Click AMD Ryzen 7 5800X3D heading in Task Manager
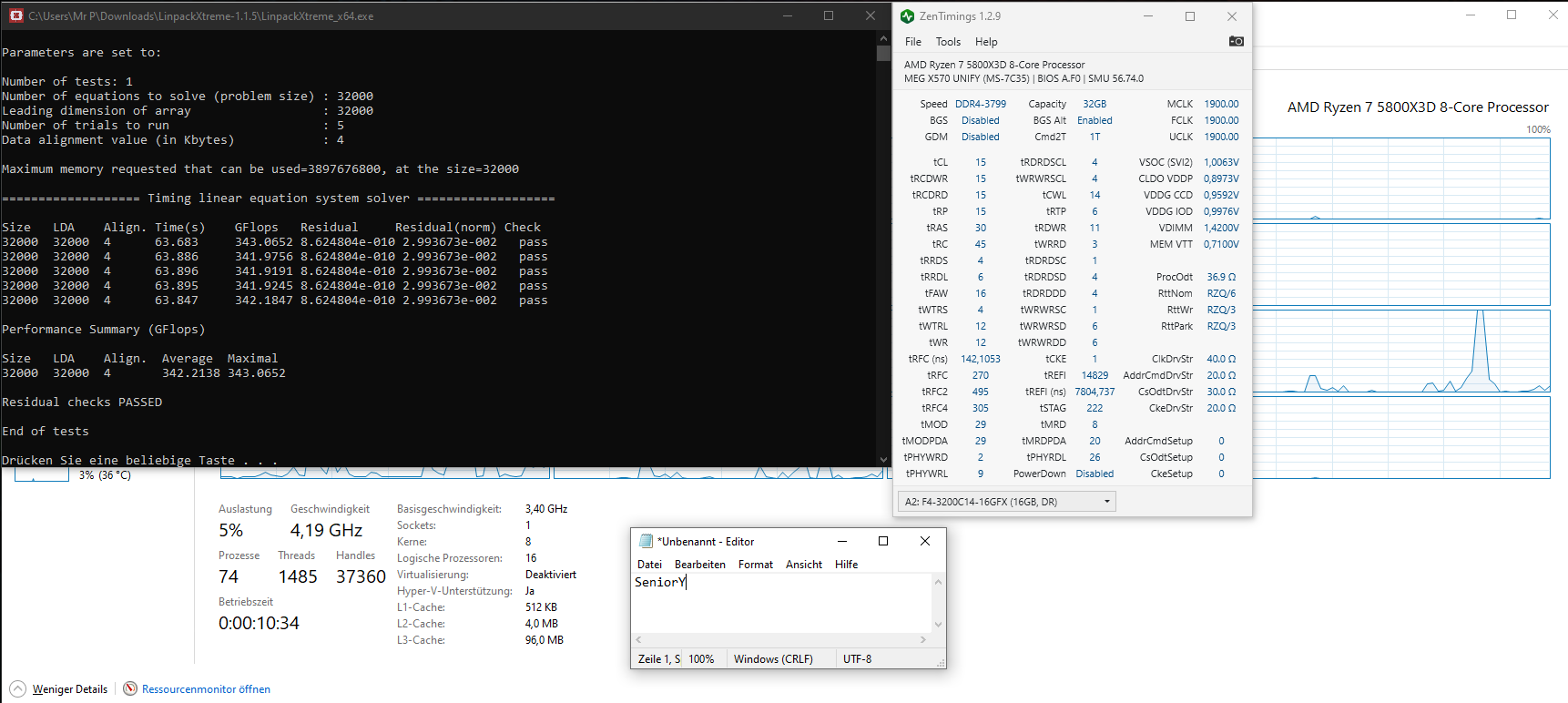This screenshot has height=703, width=1568. pos(1418,107)
